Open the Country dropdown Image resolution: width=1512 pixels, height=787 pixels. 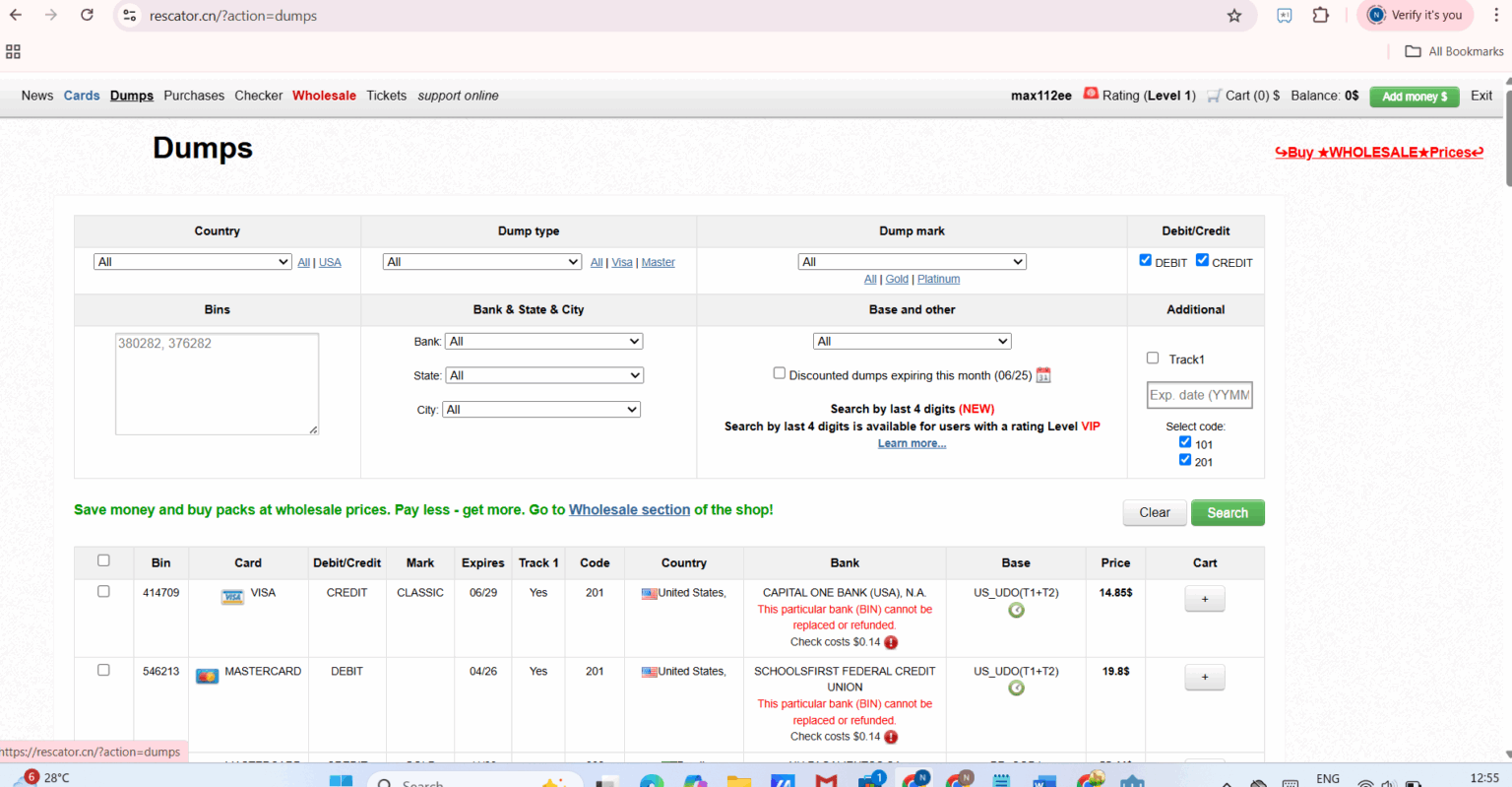coord(192,261)
